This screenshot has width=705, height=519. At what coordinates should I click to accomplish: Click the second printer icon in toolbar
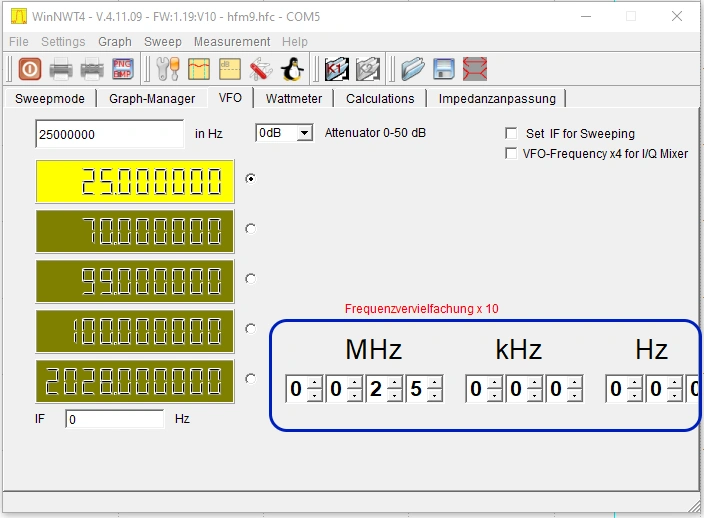point(92,69)
